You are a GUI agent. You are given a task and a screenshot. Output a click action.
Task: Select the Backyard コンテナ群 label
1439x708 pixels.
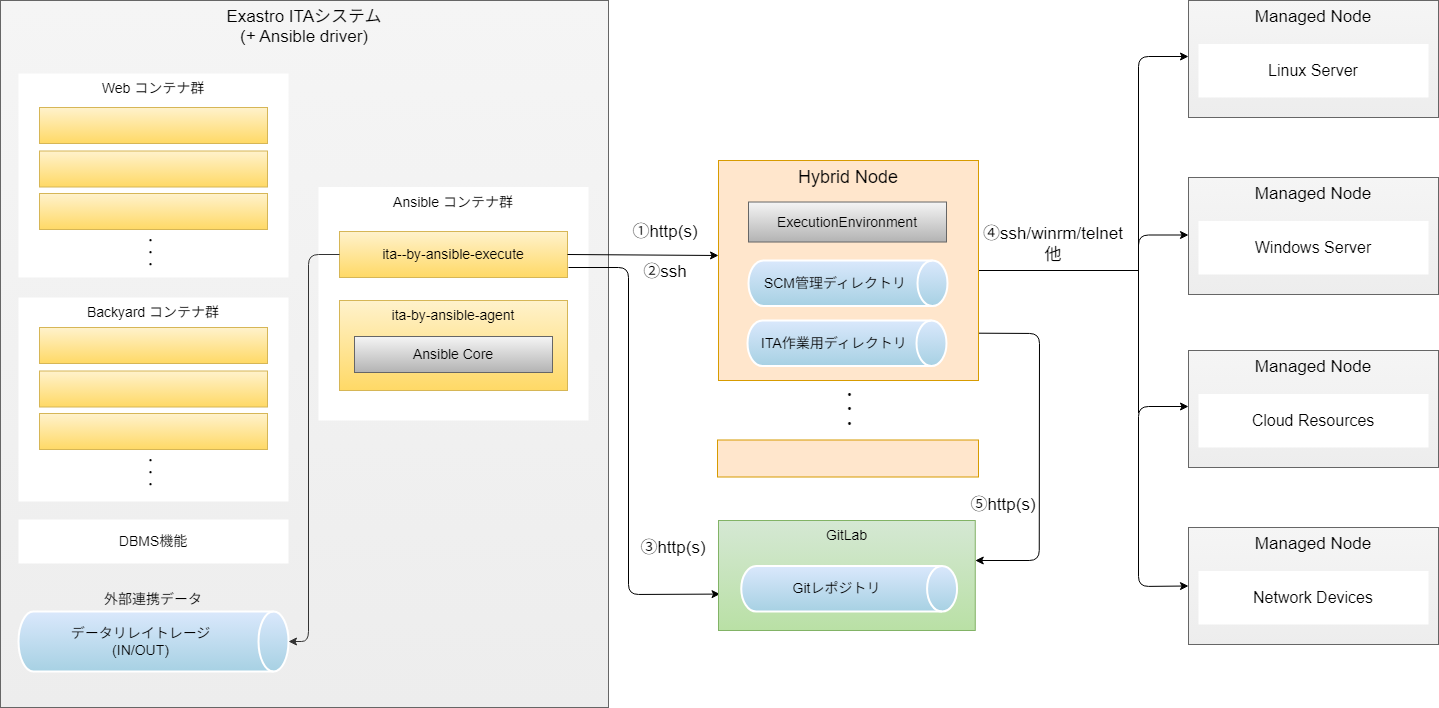[153, 312]
